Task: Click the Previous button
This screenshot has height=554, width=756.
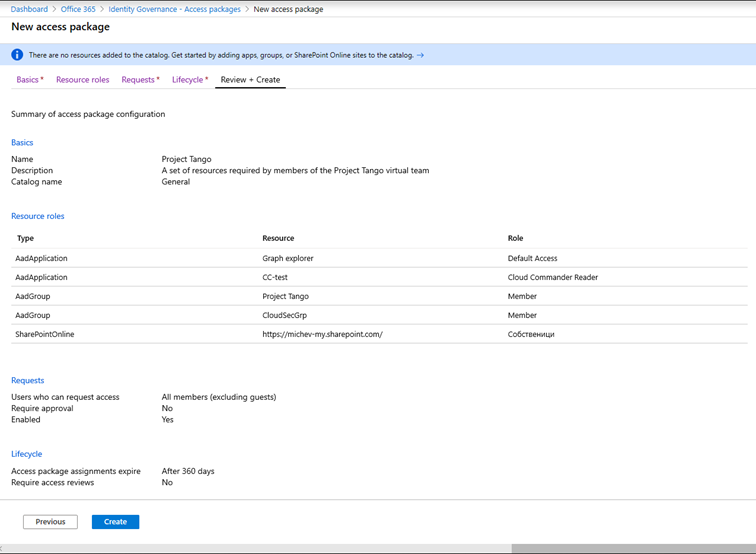Action: pyautogui.click(x=50, y=522)
